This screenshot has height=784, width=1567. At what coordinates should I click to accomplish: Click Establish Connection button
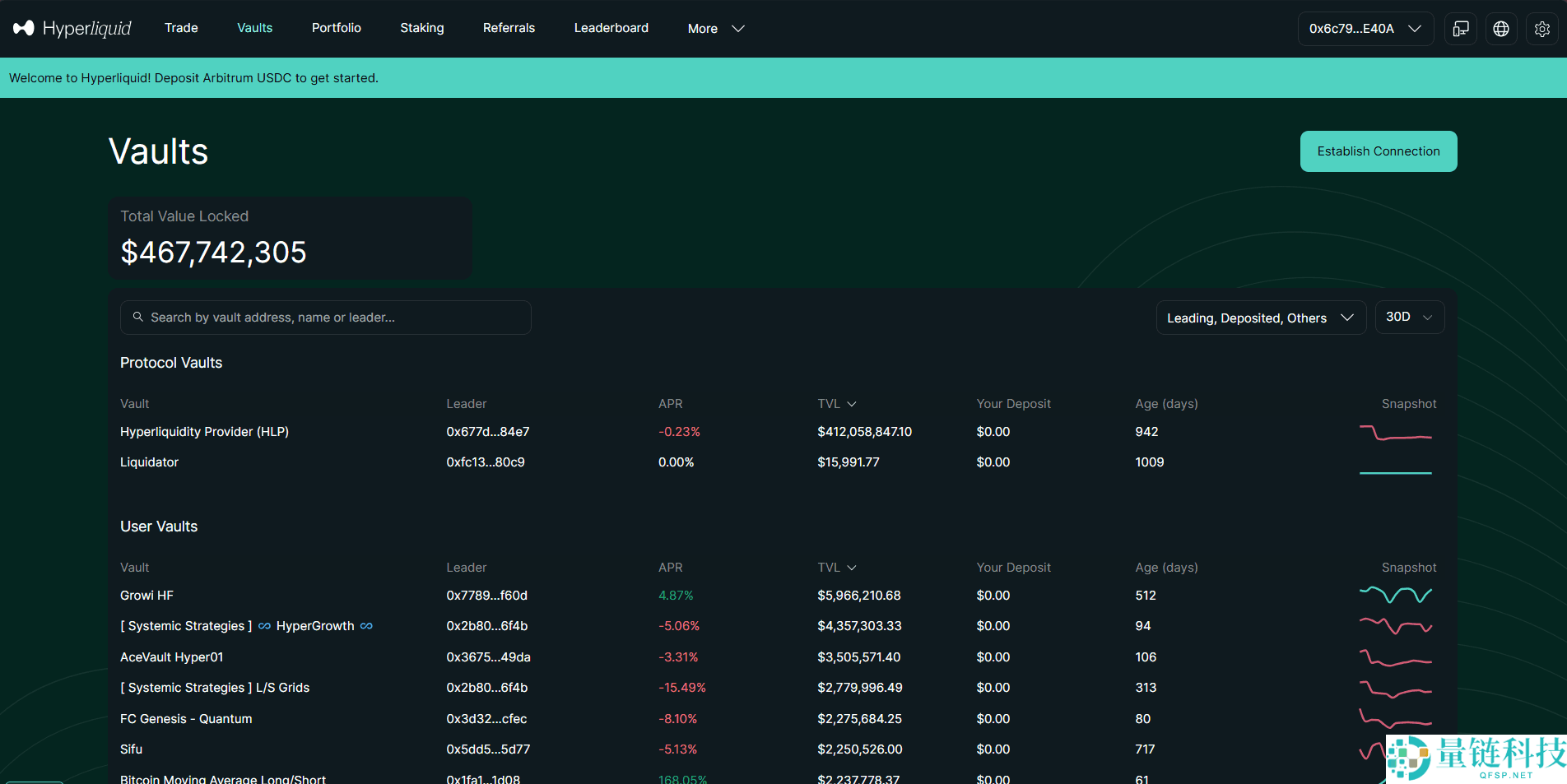click(1379, 151)
